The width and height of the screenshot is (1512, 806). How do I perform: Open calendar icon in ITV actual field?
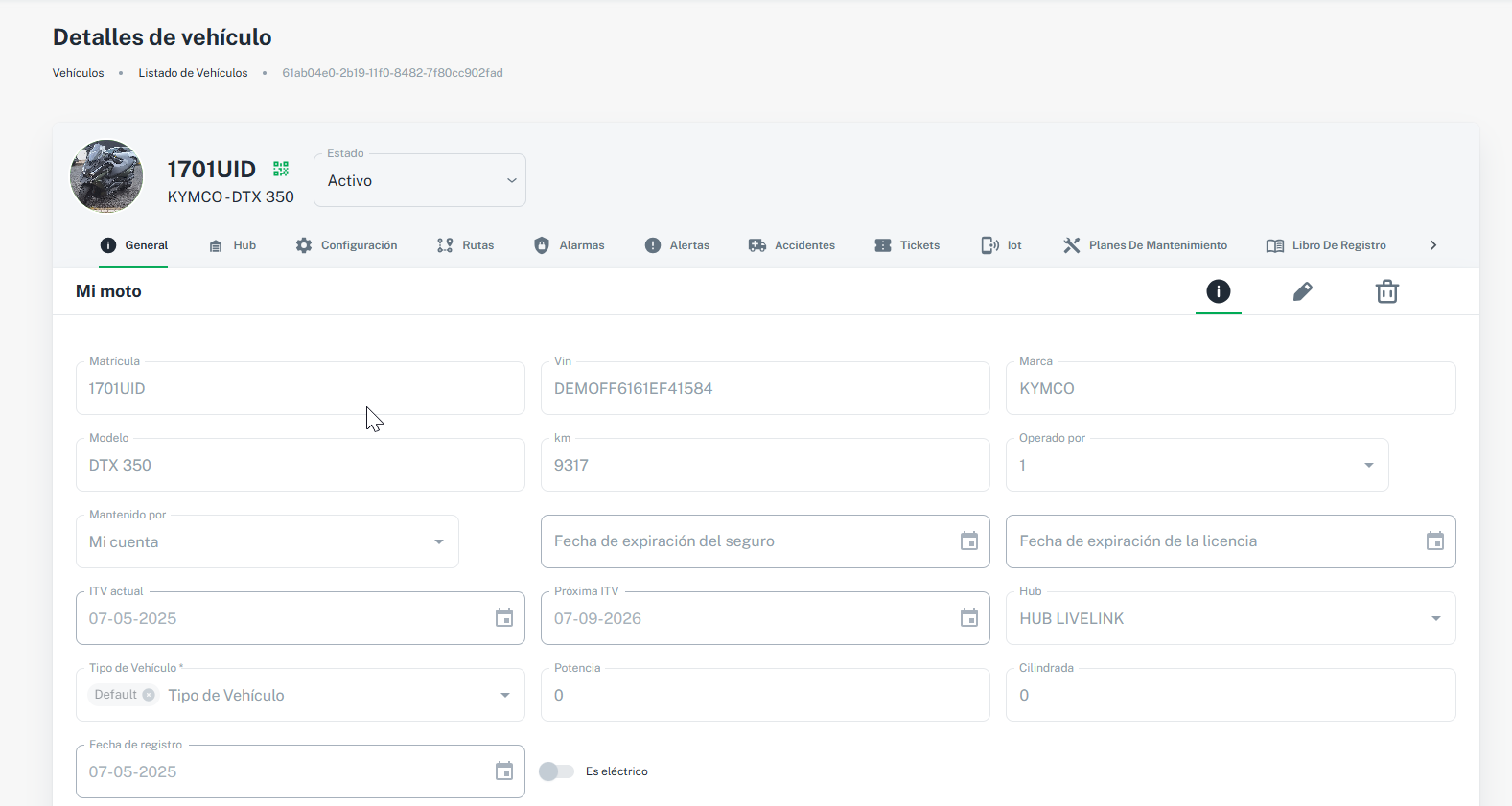[504, 618]
